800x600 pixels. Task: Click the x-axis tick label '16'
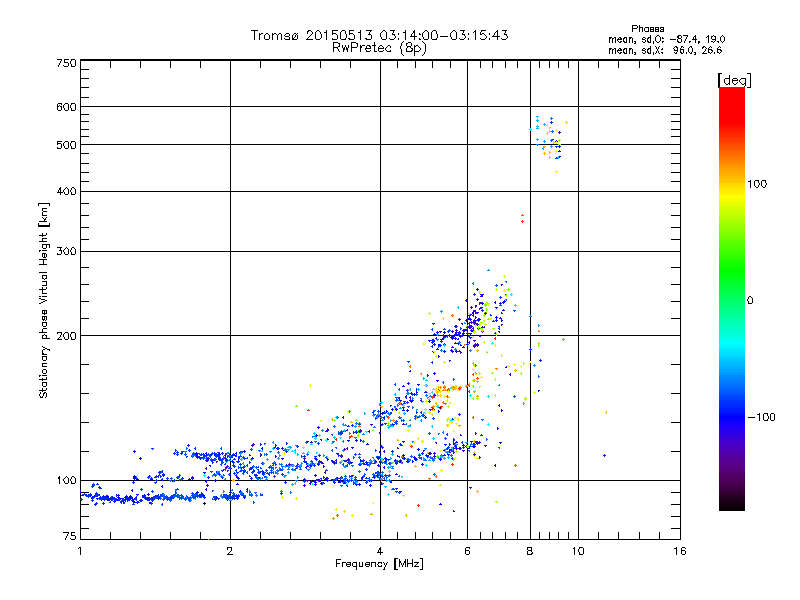pyautogui.click(x=680, y=551)
